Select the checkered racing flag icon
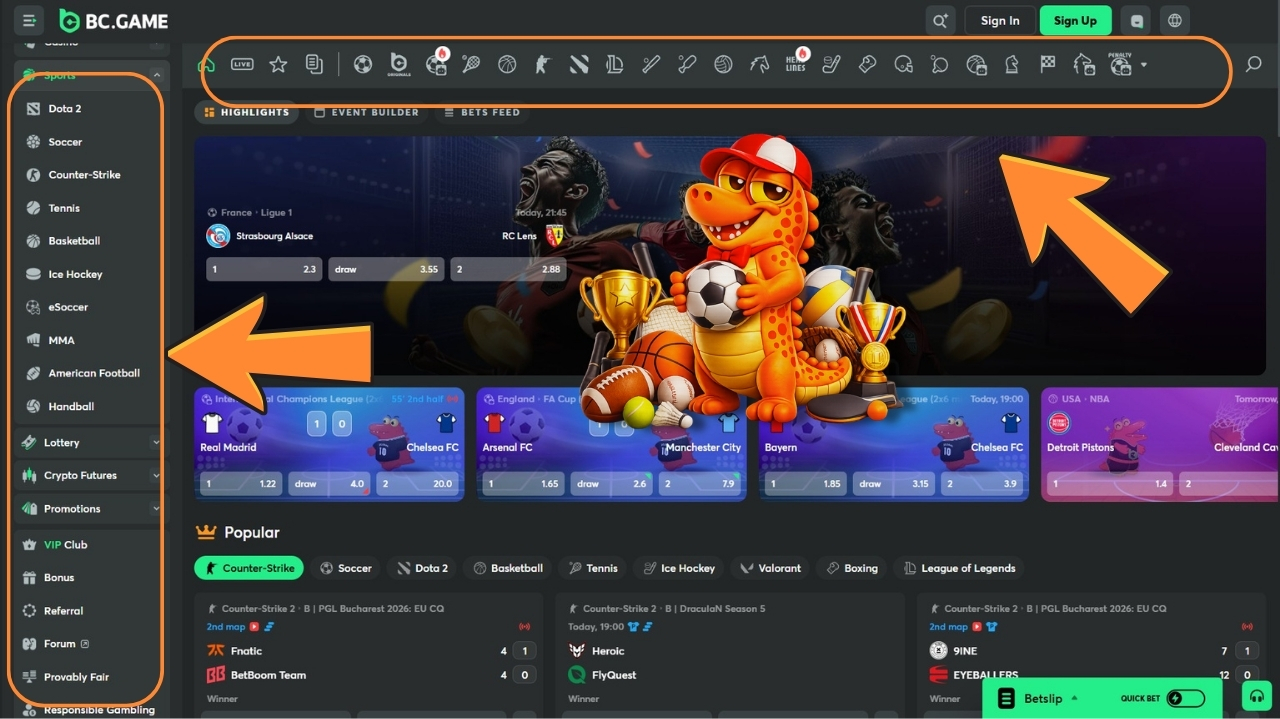 1048,65
